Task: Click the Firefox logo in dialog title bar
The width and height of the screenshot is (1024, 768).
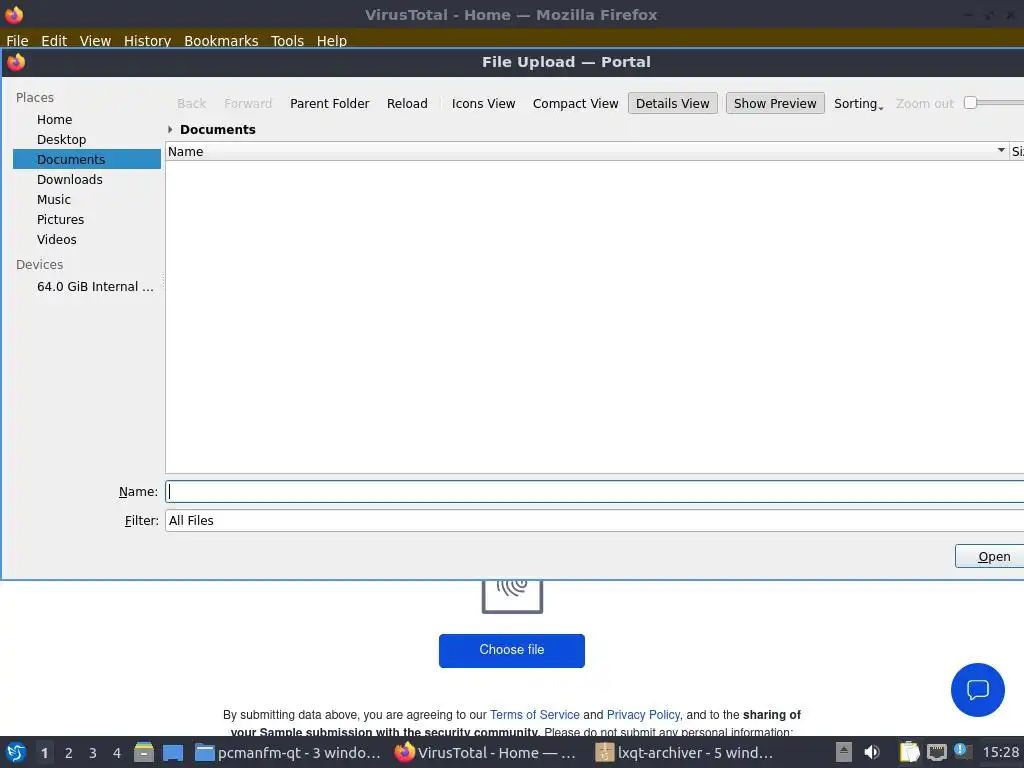Action: (16, 62)
